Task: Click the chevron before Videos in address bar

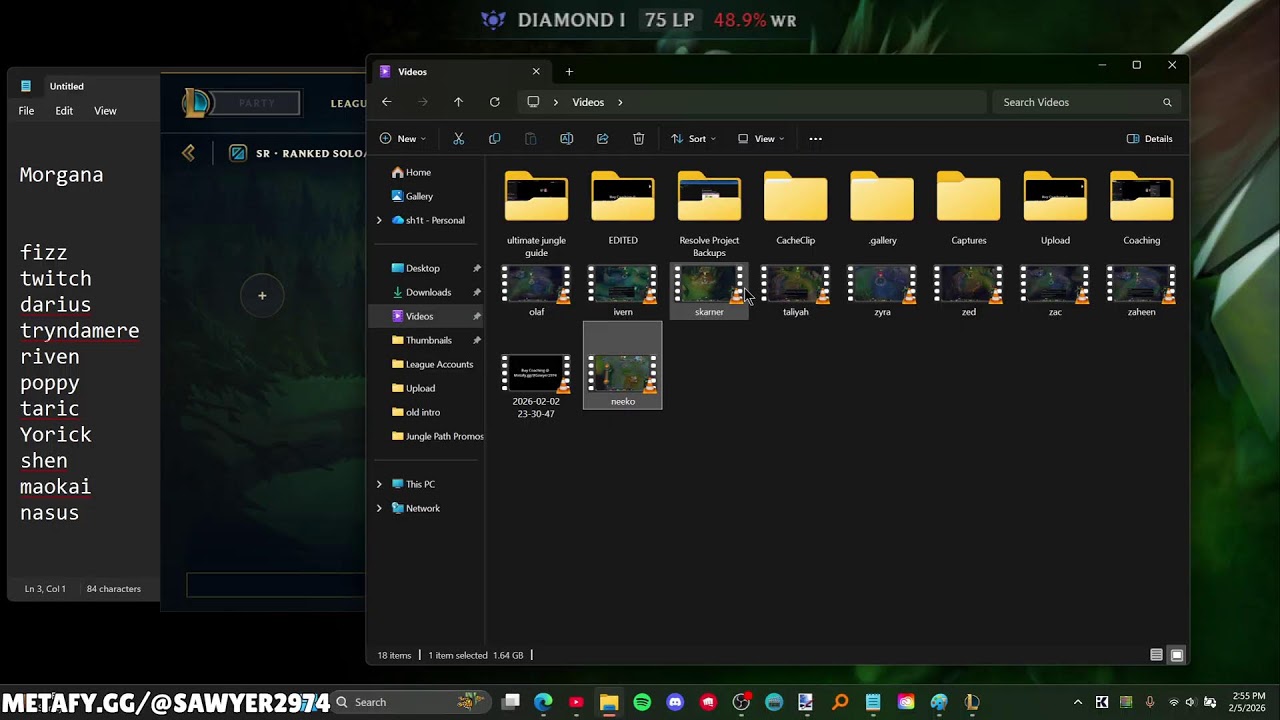Action: tap(556, 102)
